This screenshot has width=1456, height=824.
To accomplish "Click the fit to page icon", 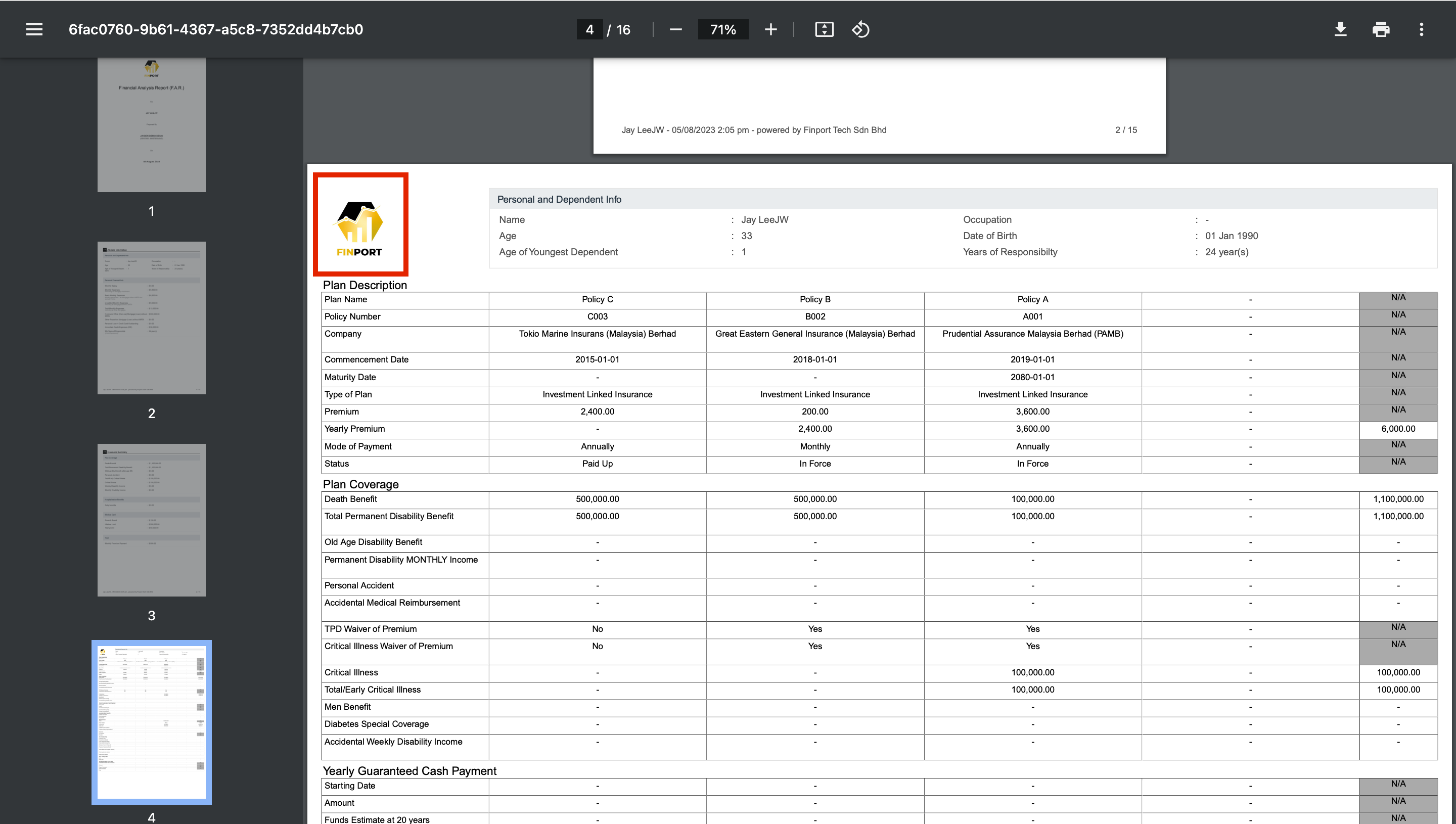I will pyautogui.click(x=824, y=29).
